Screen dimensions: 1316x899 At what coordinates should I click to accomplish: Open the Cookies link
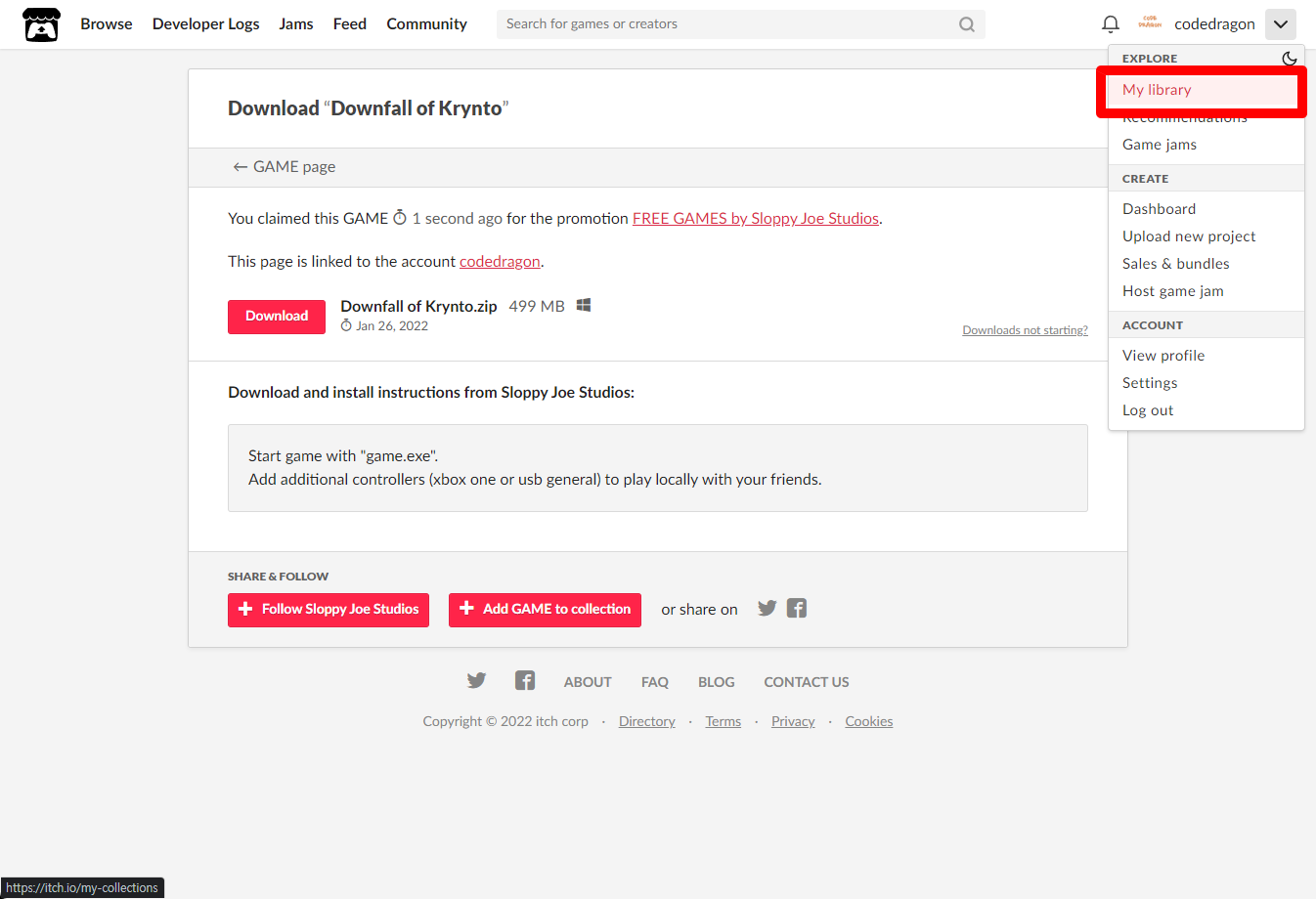869,721
